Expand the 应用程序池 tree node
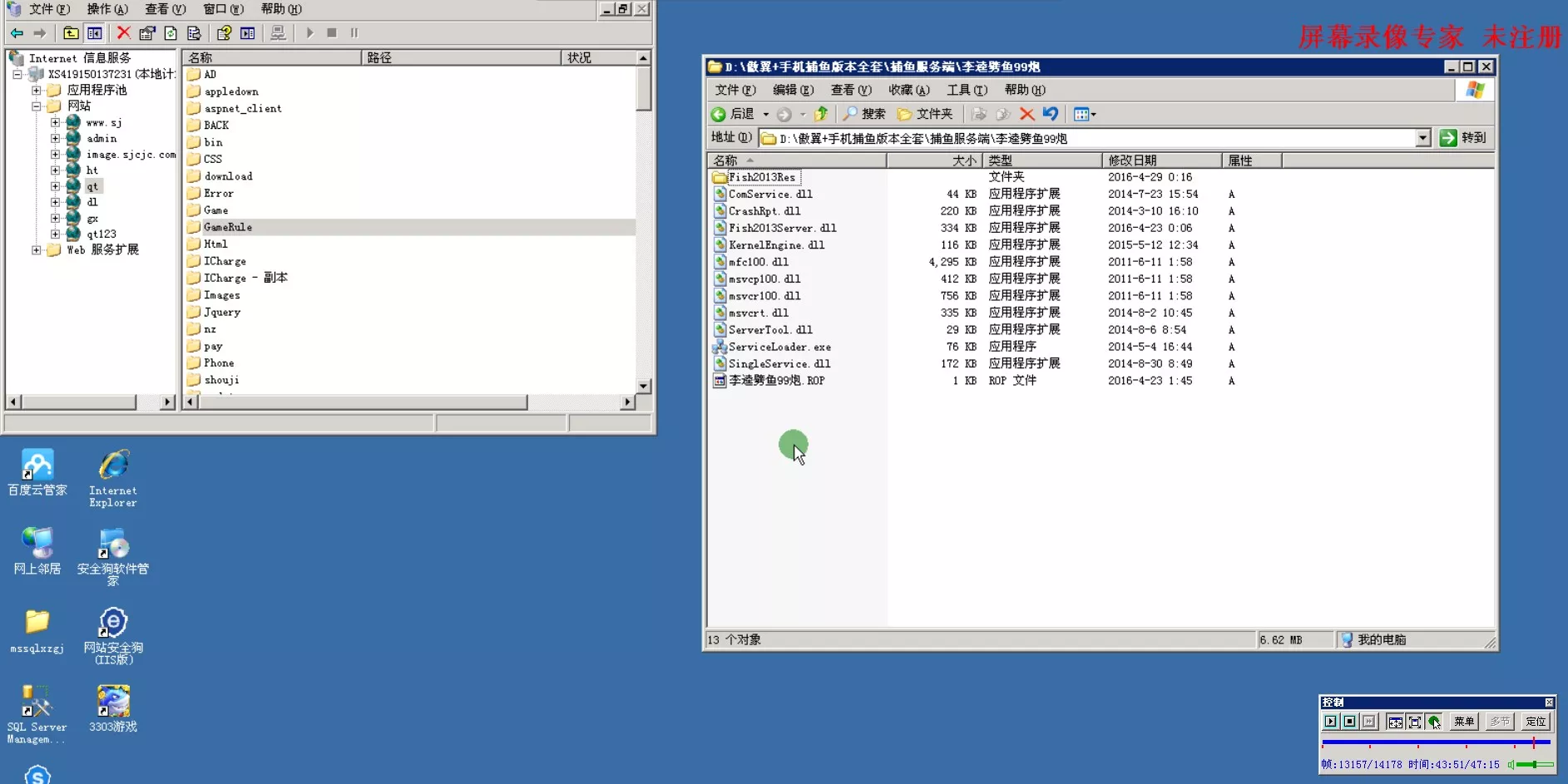 36,90
